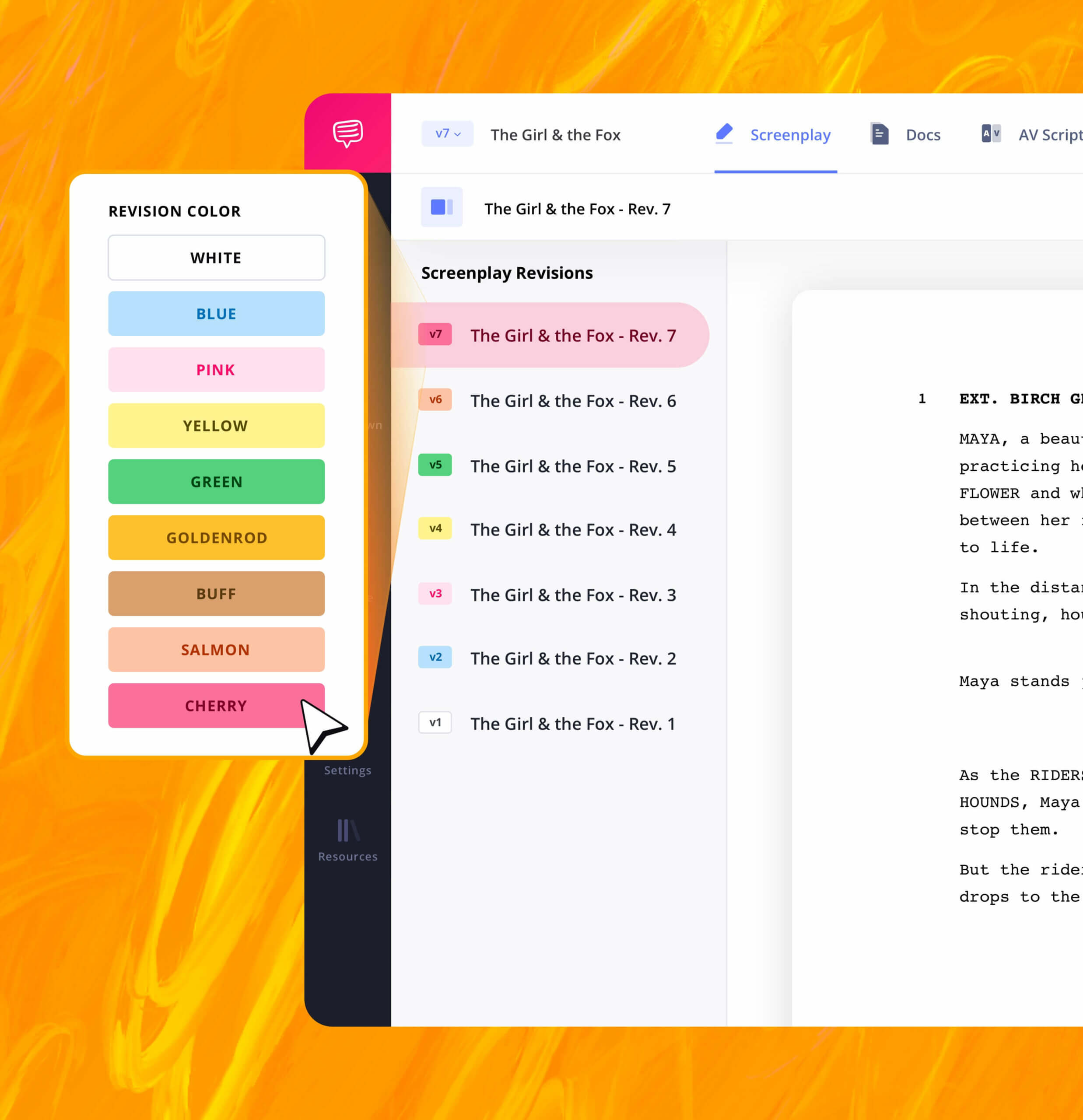Select the BLUE revision color option
Viewport: 1083px width, 1120px height.
216,313
